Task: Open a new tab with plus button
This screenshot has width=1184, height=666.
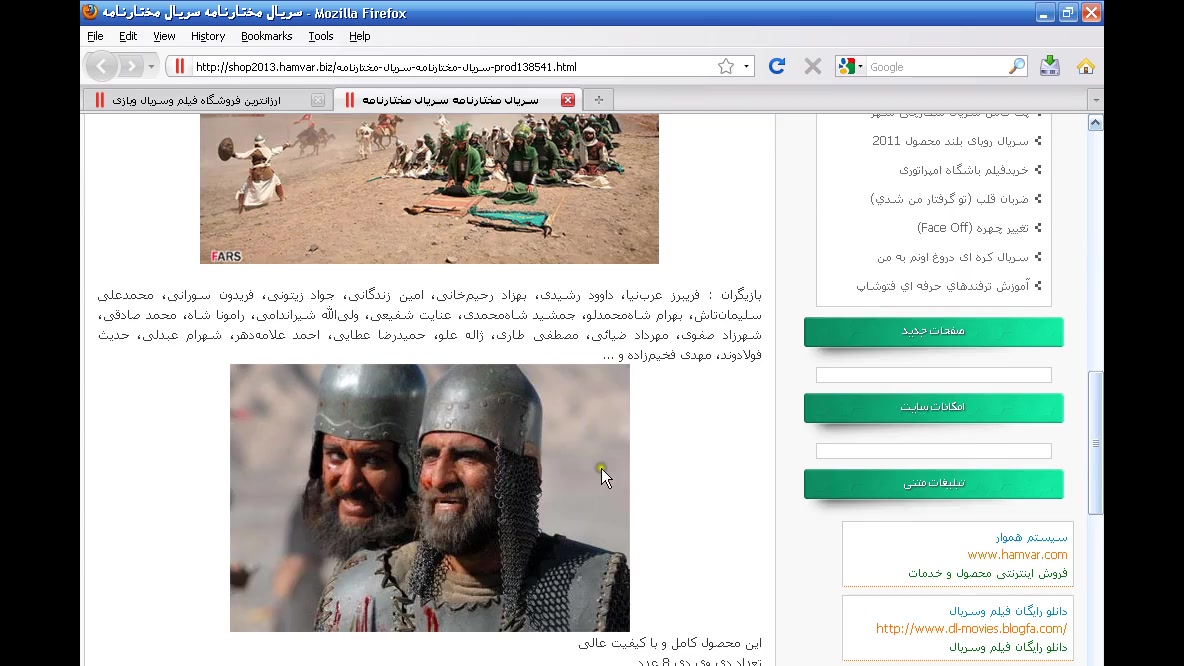Action: point(597,99)
